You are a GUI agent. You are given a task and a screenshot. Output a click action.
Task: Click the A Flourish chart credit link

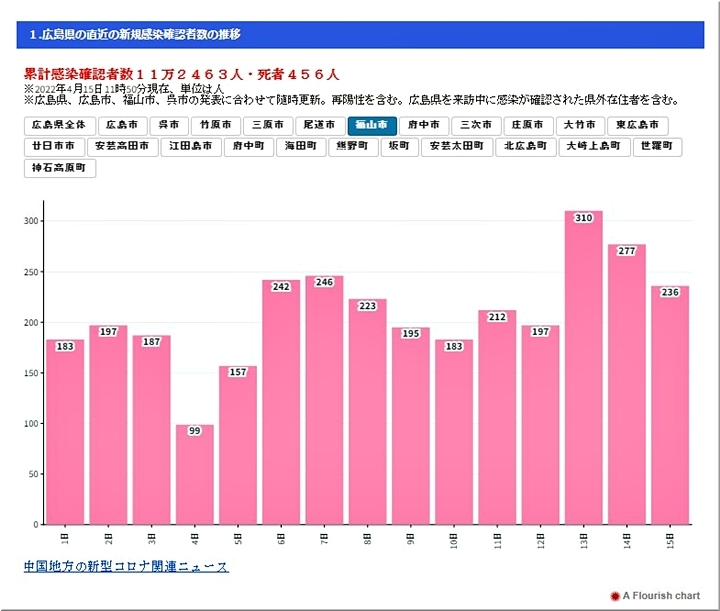[x=661, y=595]
